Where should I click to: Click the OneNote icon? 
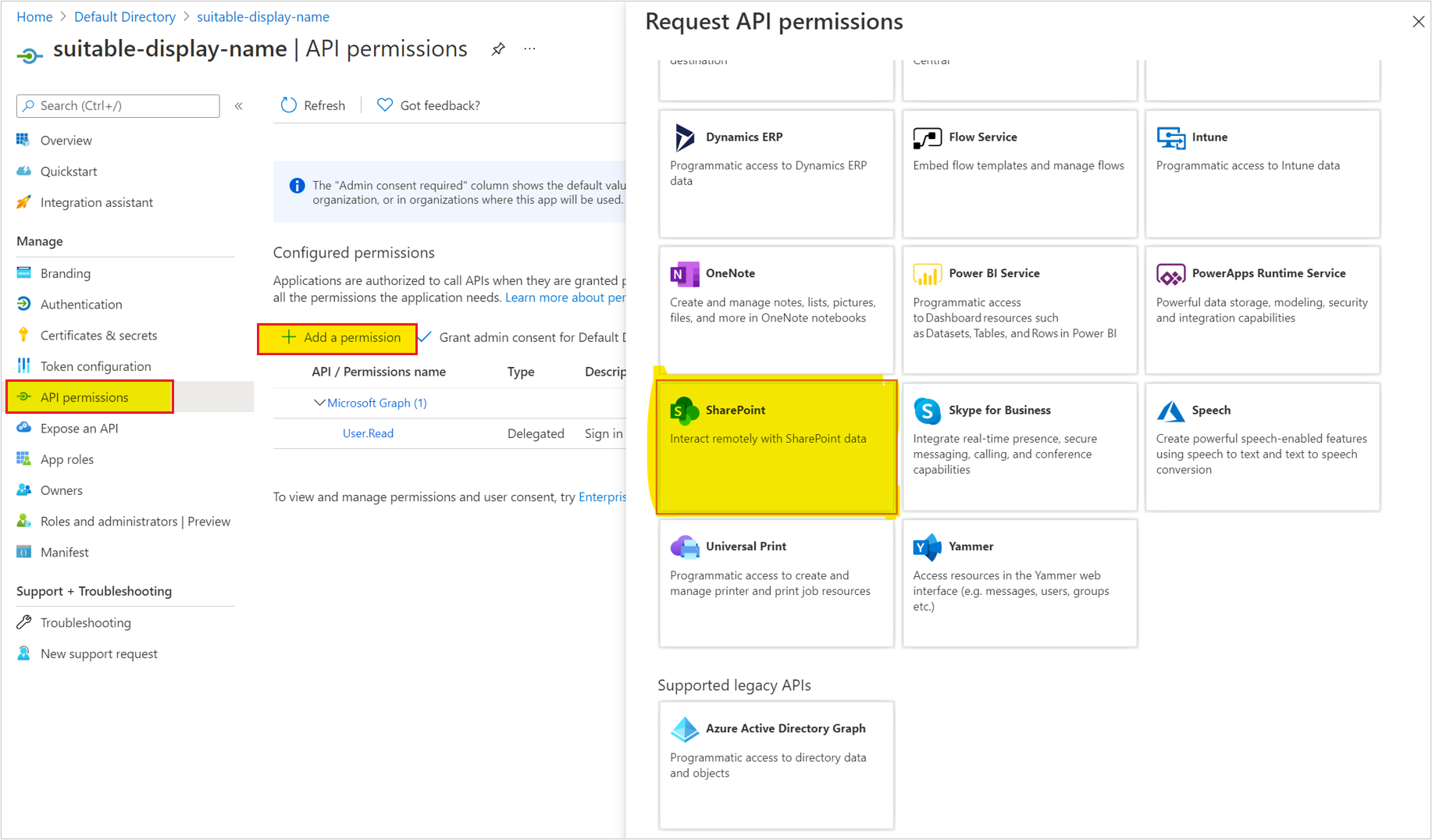[x=685, y=274]
